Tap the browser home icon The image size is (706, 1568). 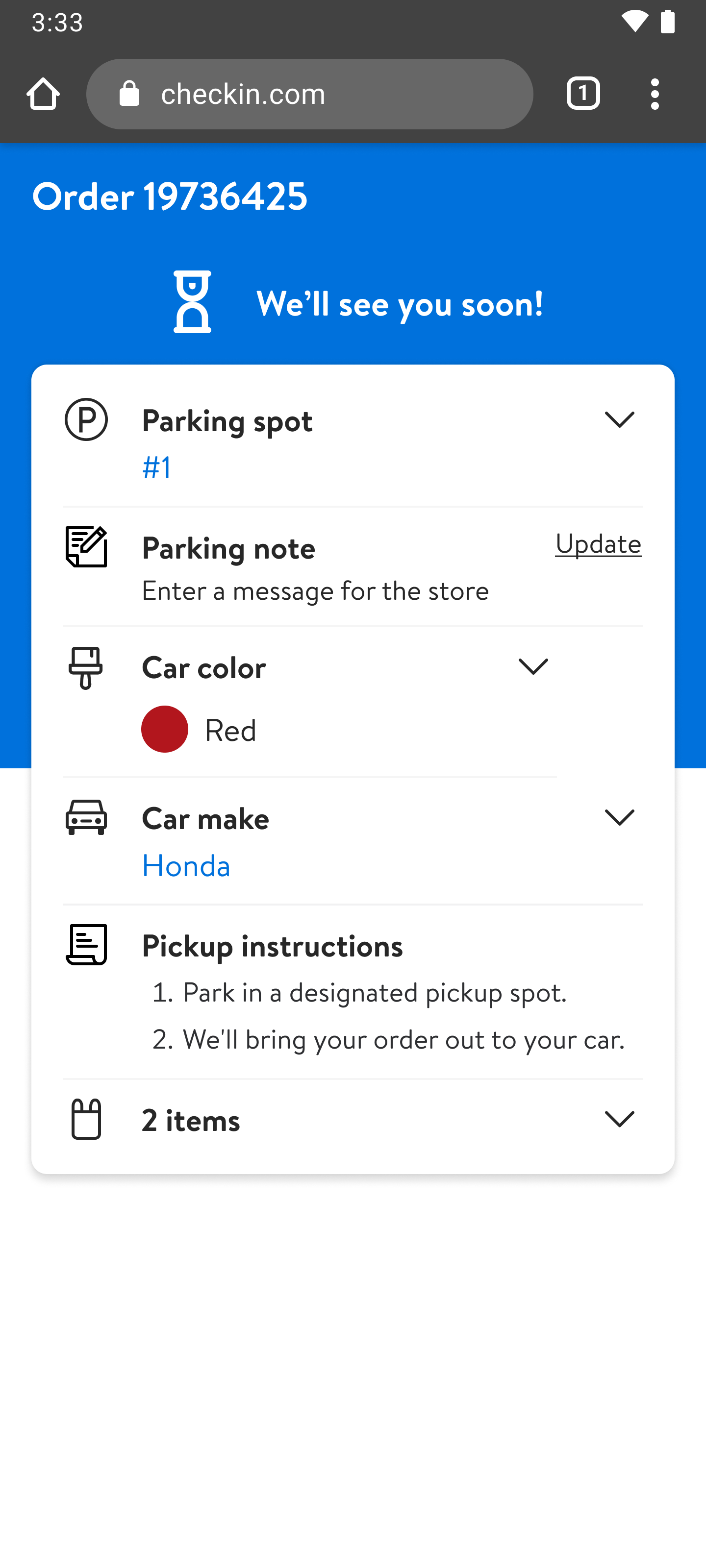pyautogui.click(x=43, y=95)
